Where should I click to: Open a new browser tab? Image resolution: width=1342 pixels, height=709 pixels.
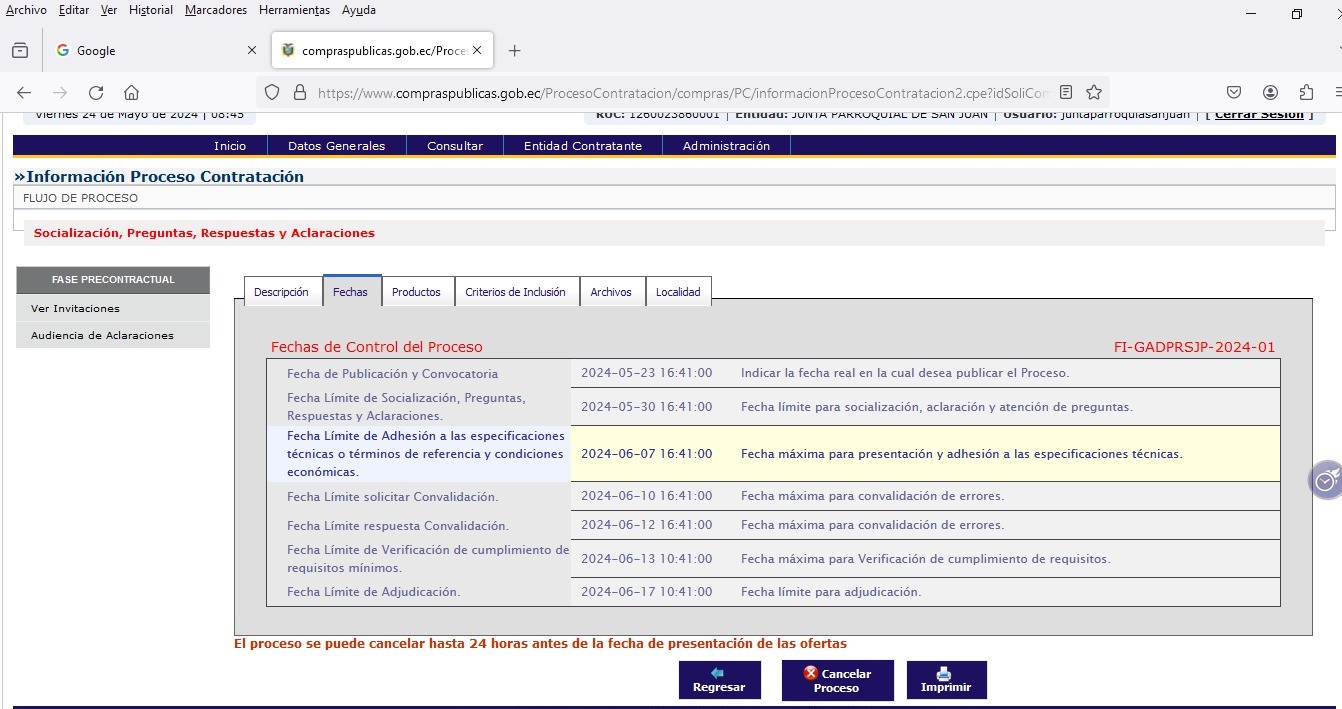point(514,51)
